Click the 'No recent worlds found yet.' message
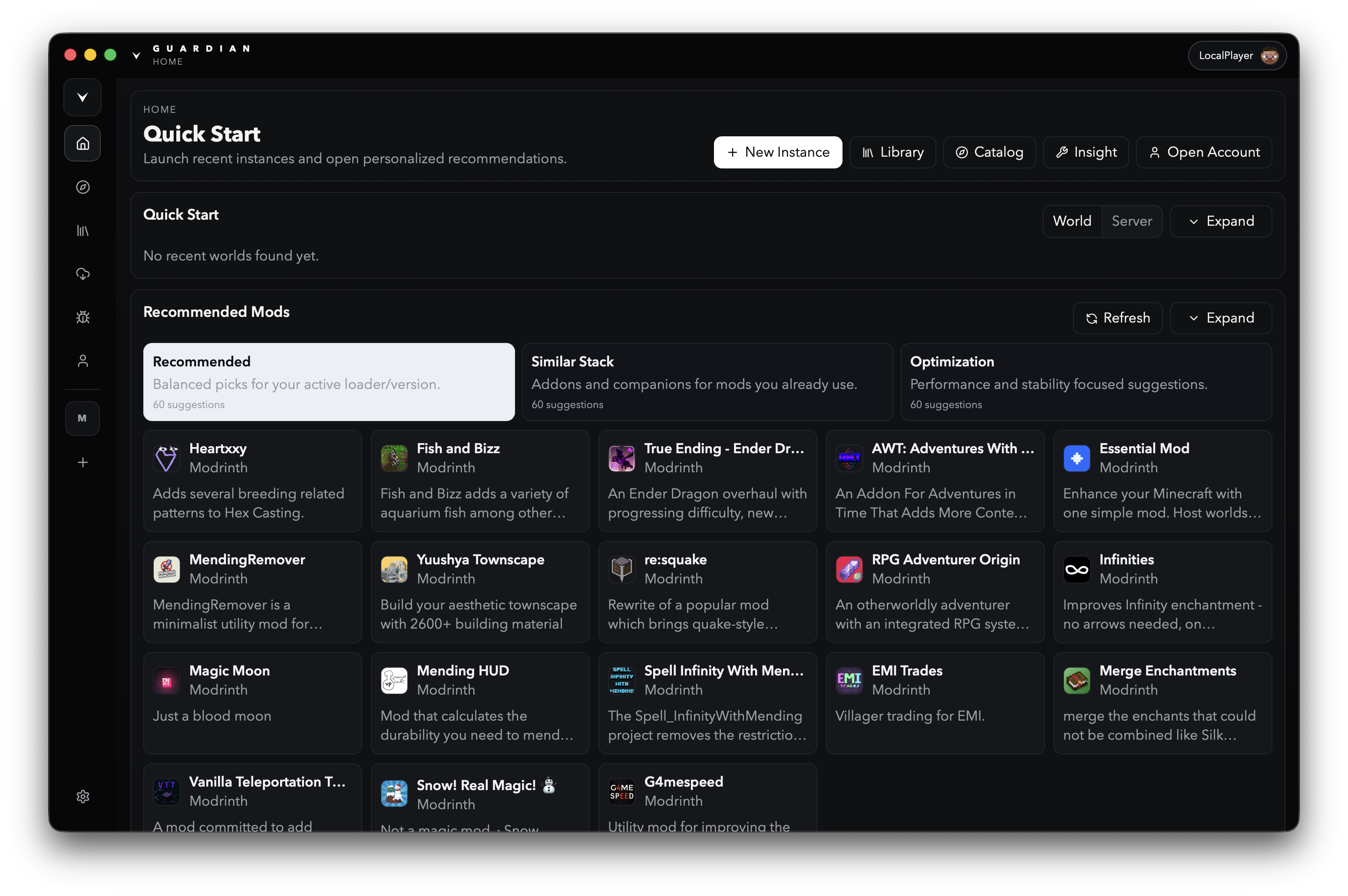Screen dimensions: 1348x896 (231, 255)
